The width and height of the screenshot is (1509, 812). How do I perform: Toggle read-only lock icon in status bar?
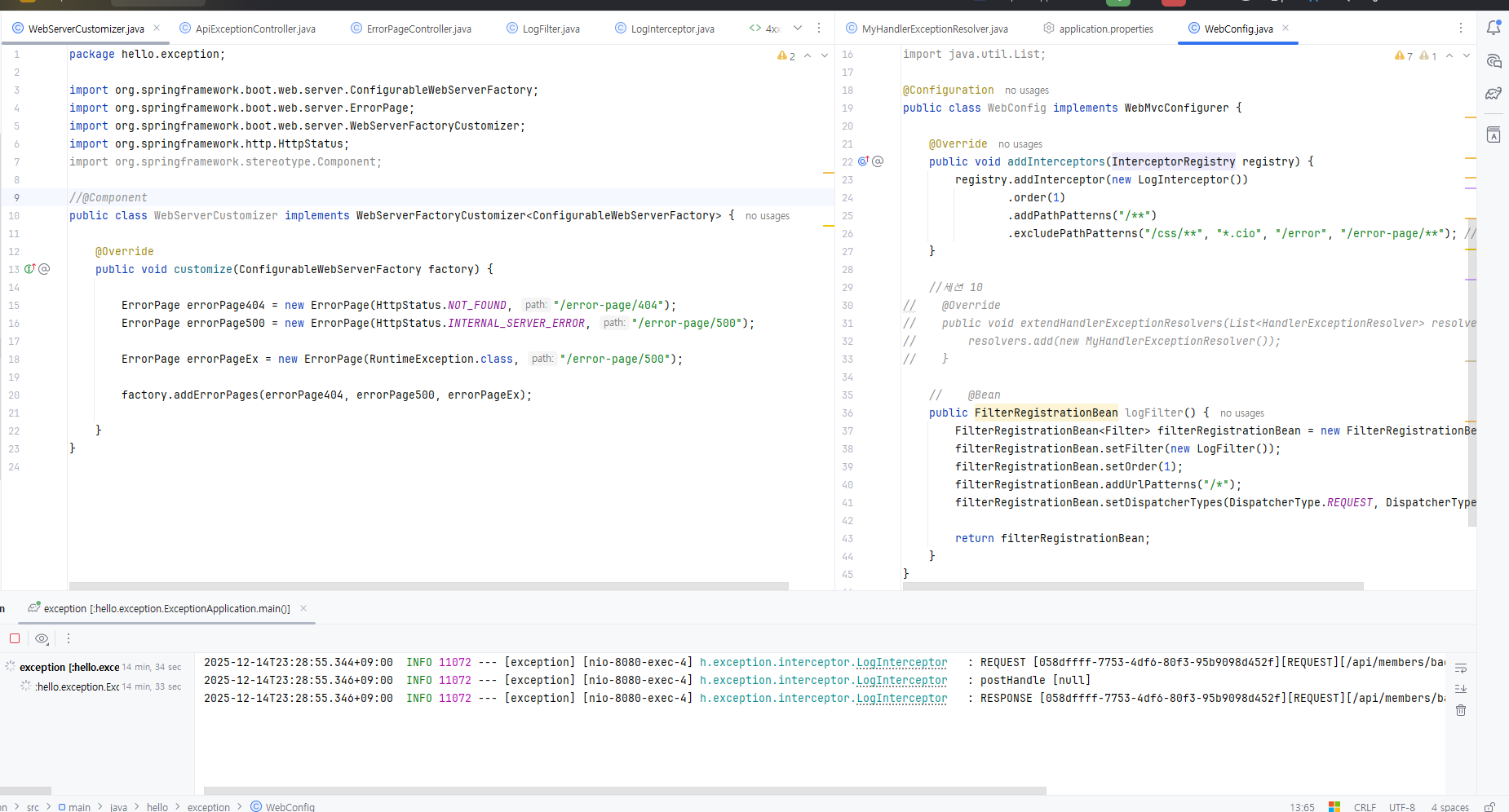point(1489,807)
